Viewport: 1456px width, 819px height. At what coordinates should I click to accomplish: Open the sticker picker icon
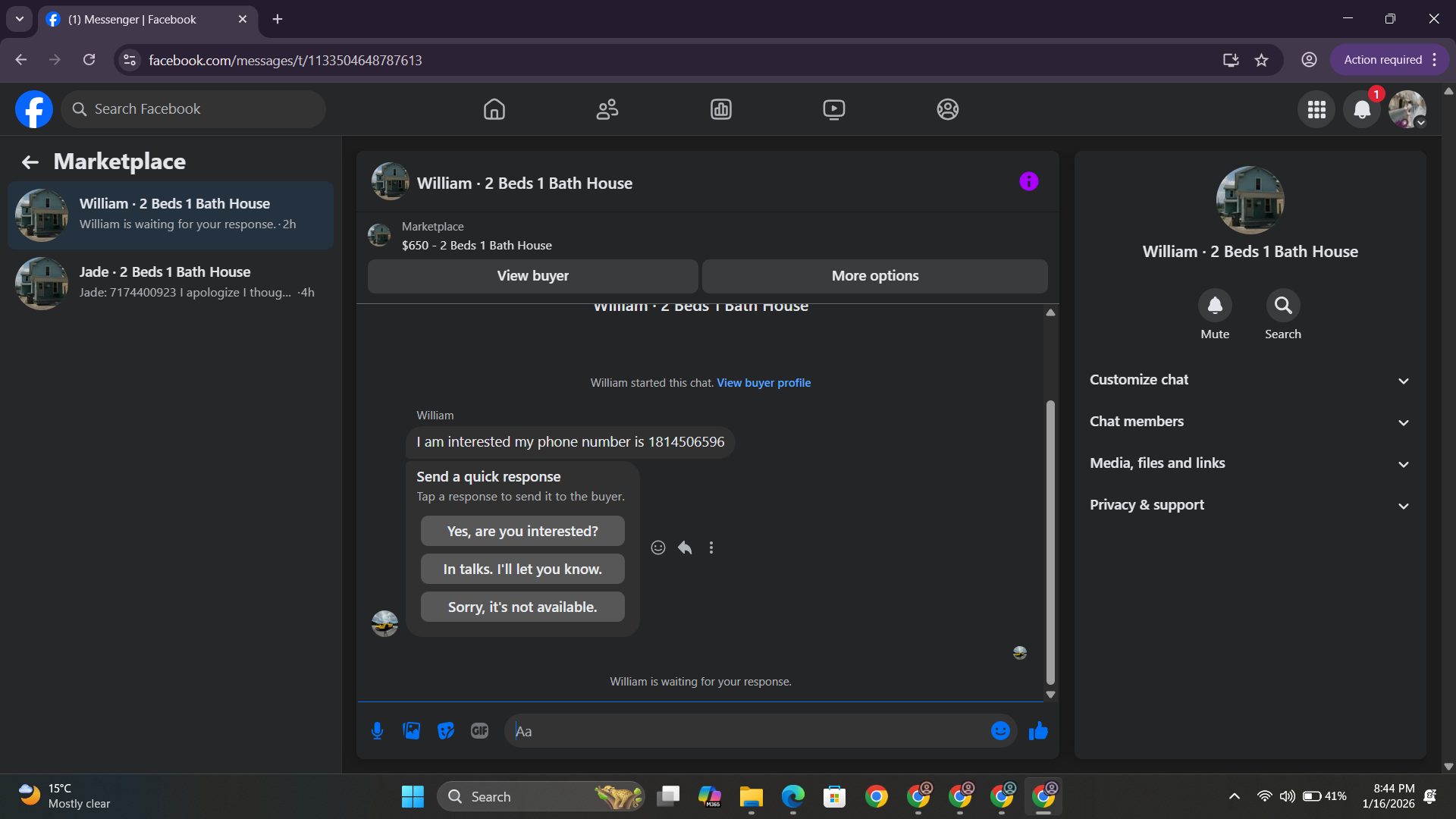coord(446,730)
